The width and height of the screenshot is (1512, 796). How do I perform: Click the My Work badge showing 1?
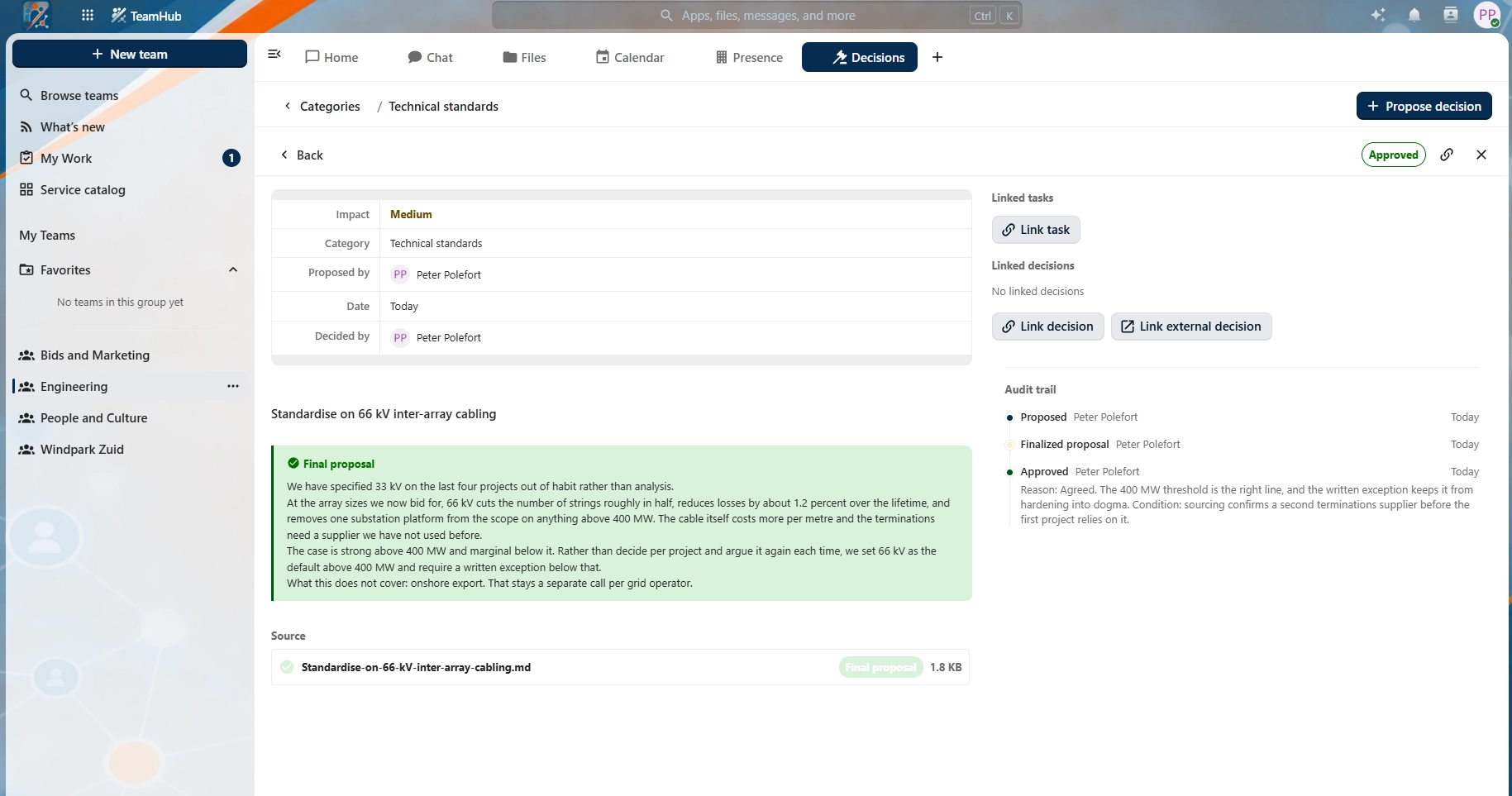pos(231,158)
